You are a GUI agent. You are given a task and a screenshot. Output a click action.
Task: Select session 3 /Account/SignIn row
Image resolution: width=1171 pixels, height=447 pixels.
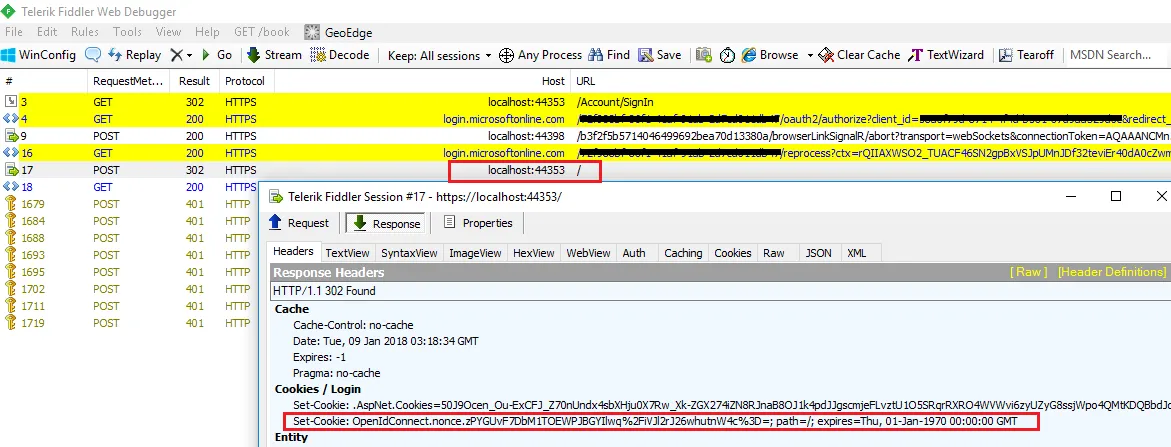586,101
